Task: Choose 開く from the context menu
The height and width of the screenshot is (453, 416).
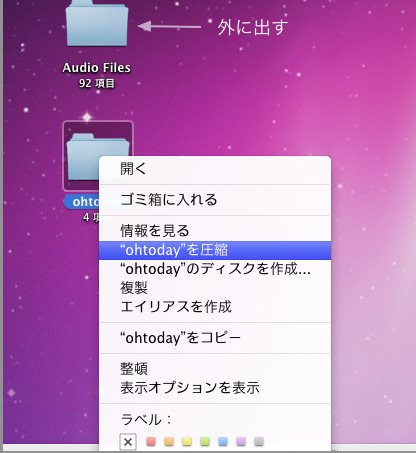Action: (215, 169)
